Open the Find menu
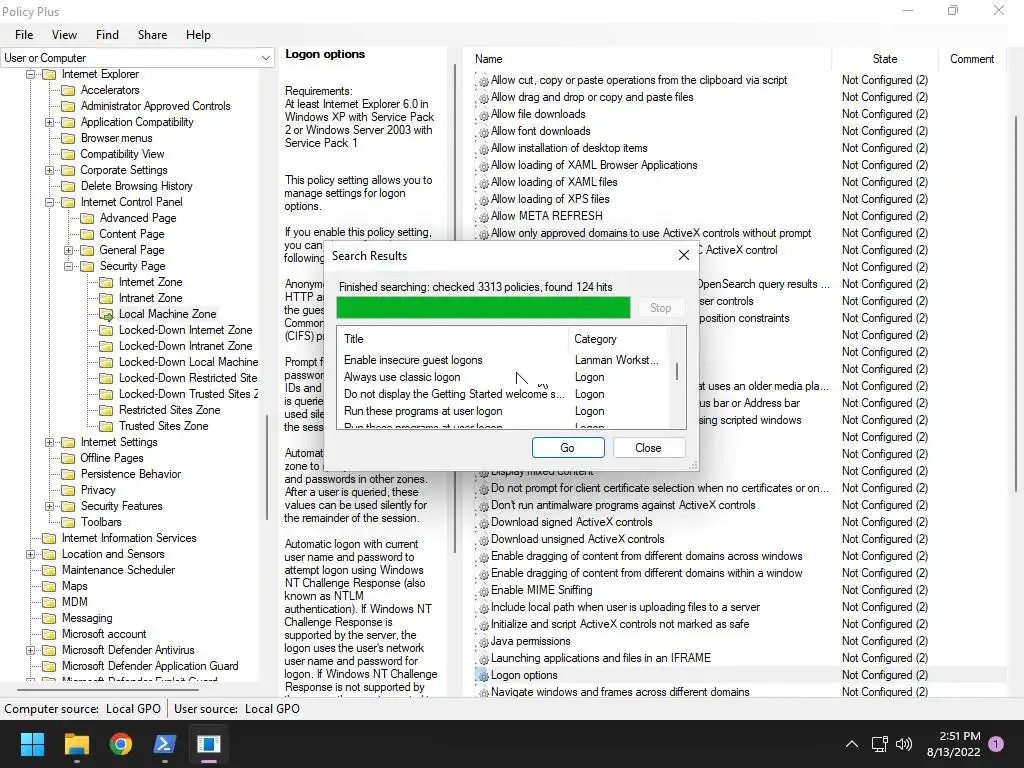This screenshot has width=1024, height=768. coord(107,35)
